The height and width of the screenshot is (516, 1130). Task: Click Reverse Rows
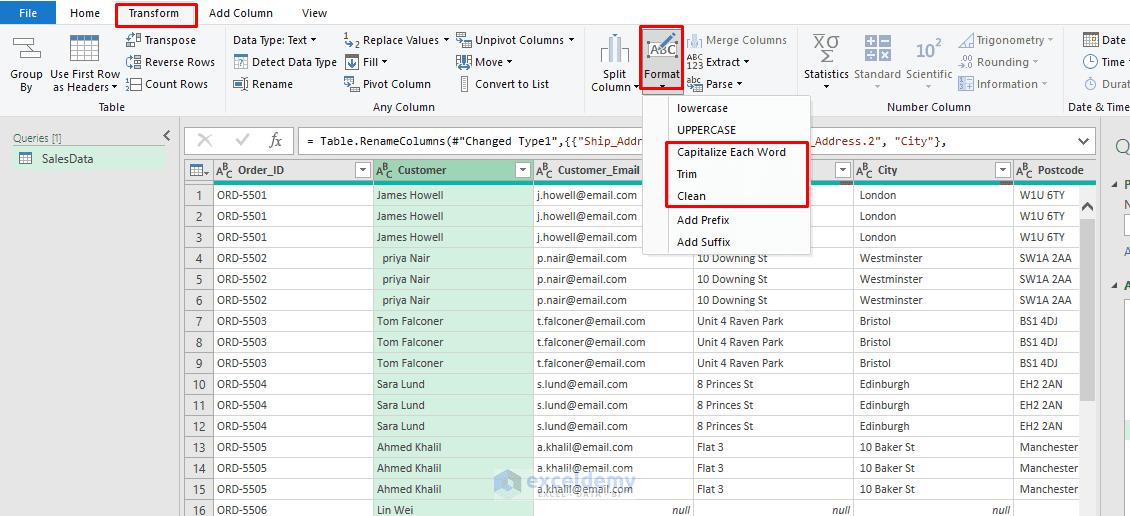pos(170,62)
